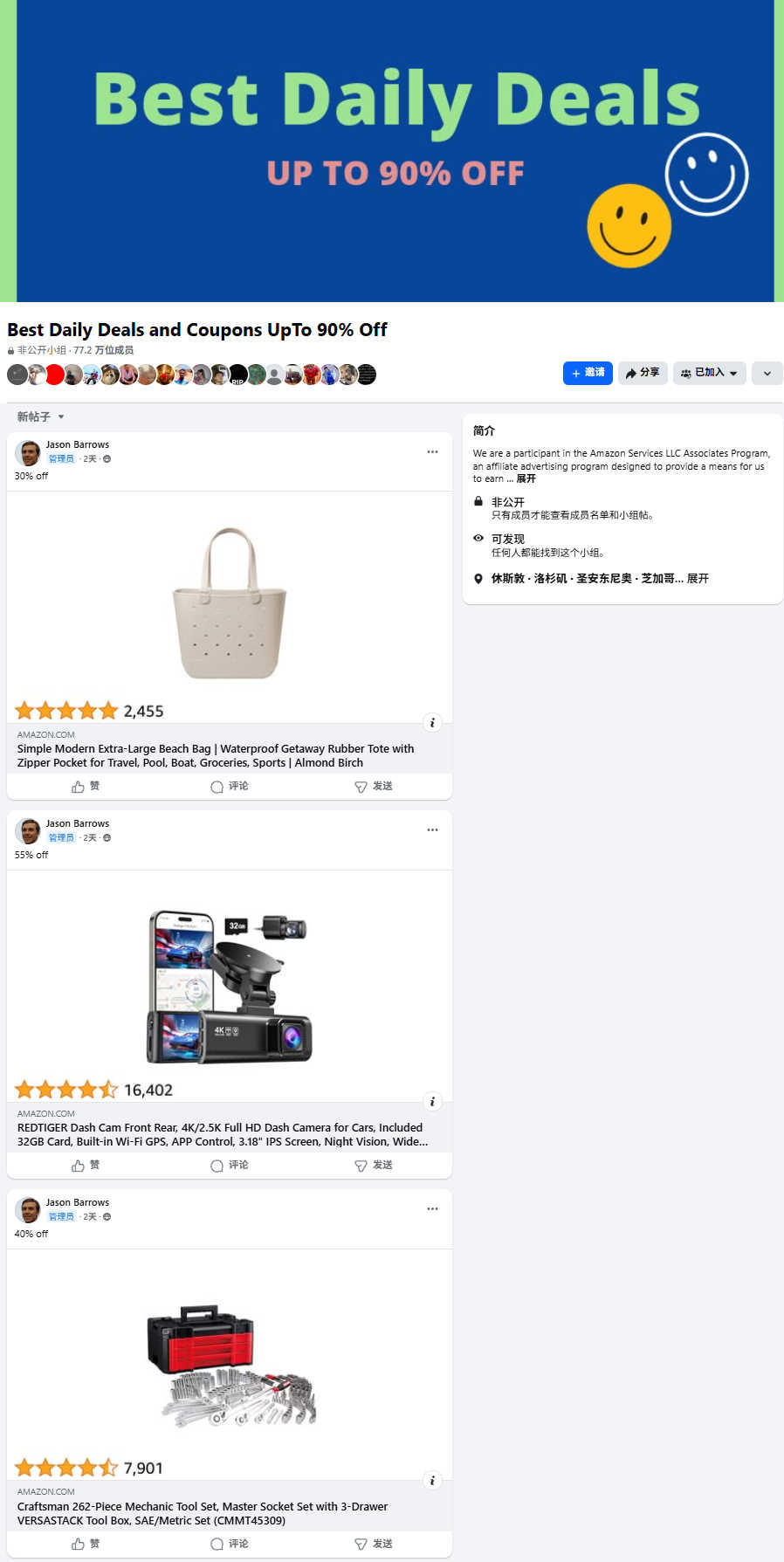Expand the group locations list

pos(698,579)
